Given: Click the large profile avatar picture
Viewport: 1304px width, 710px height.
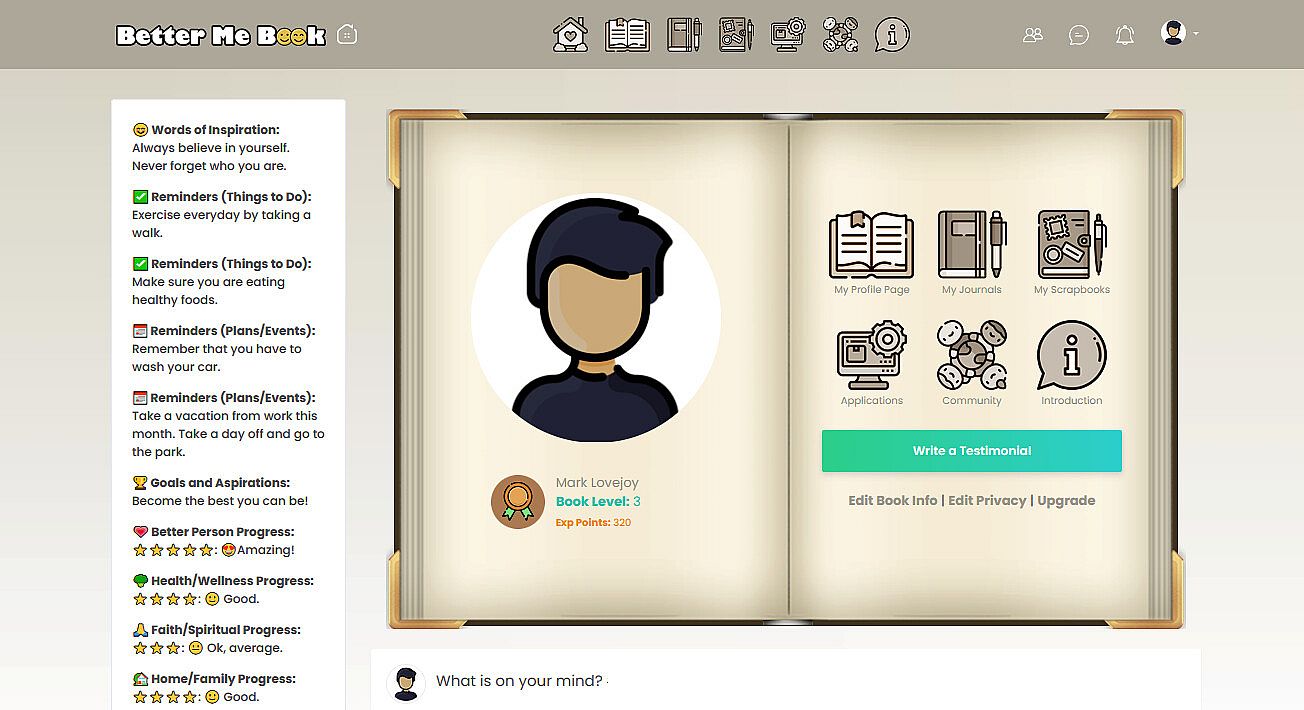Looking at the screenshot, I should pyautogui.click(x=596, y=318).
